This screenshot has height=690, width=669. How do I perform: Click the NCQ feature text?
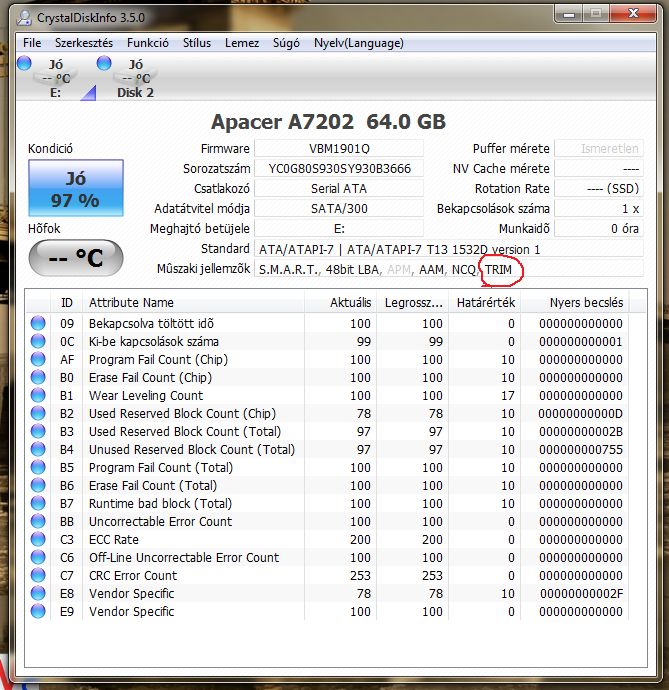click(x=463, y=269)
